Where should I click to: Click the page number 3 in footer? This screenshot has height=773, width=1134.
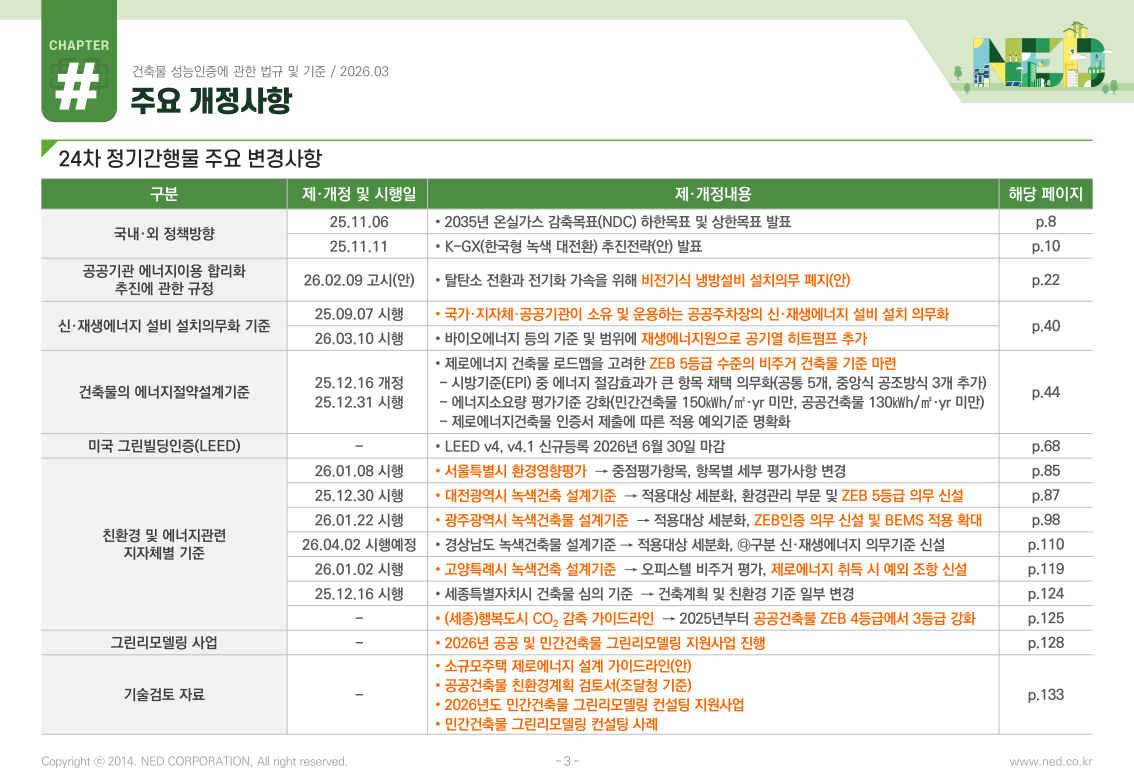tap(567, 761)
